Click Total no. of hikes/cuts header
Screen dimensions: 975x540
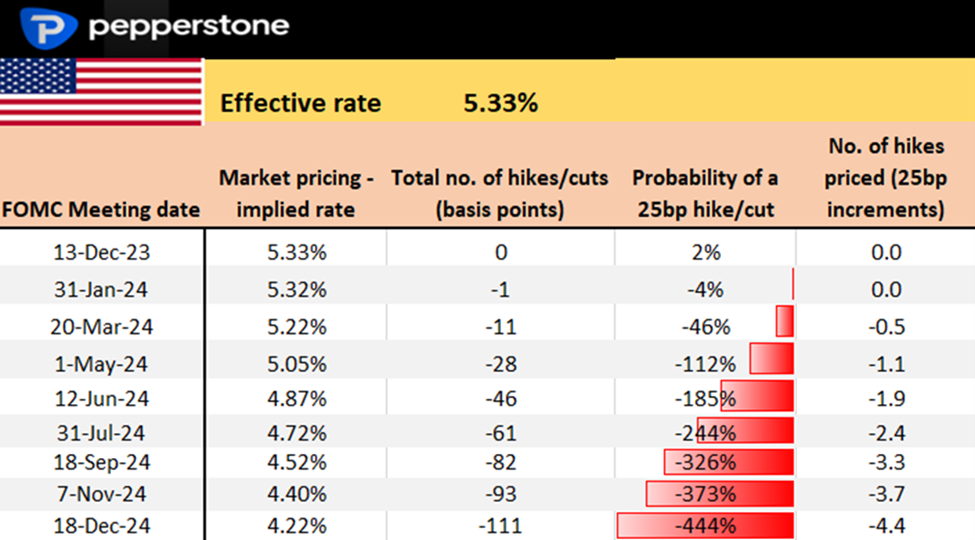click(499, 194)
